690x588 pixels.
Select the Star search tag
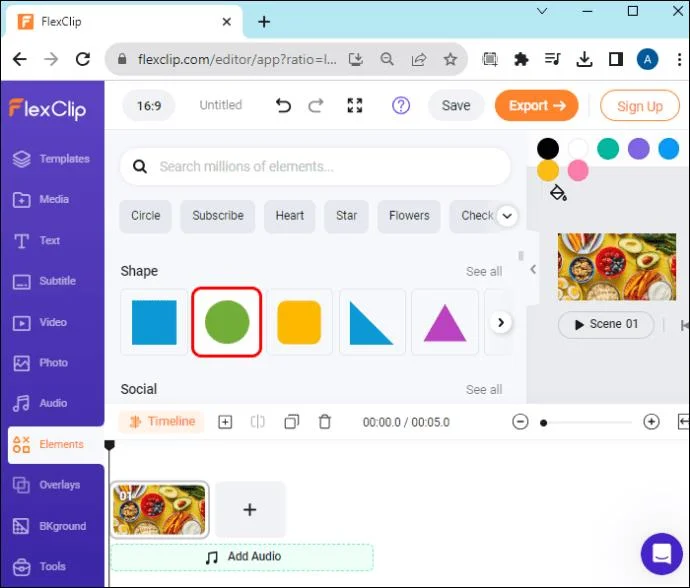pos(346,216)
